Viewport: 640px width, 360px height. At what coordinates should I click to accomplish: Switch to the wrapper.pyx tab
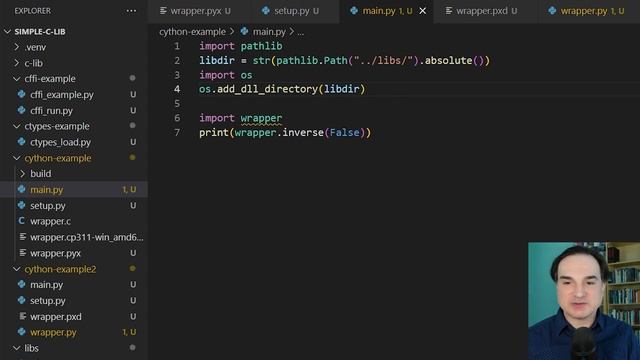(199, 11)
